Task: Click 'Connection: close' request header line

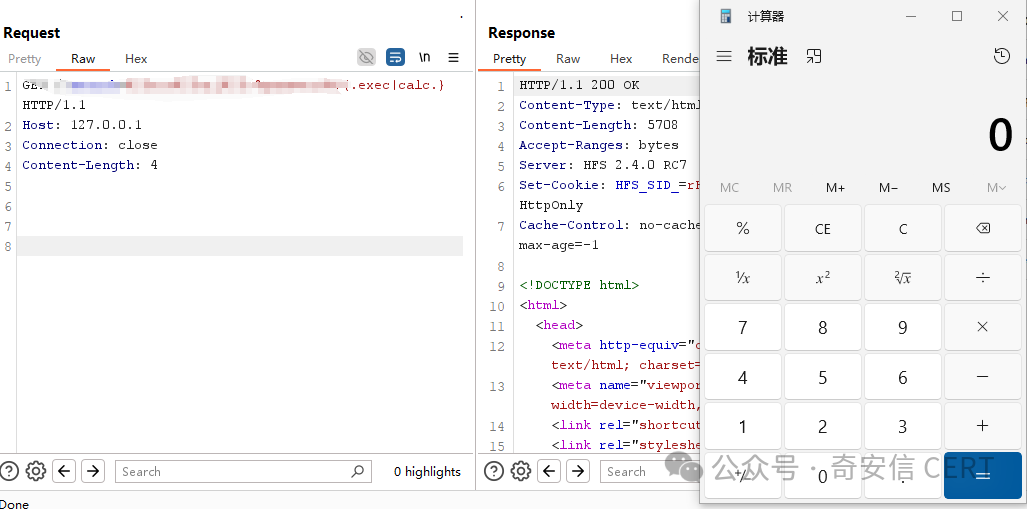Action: tap(90, 145)
